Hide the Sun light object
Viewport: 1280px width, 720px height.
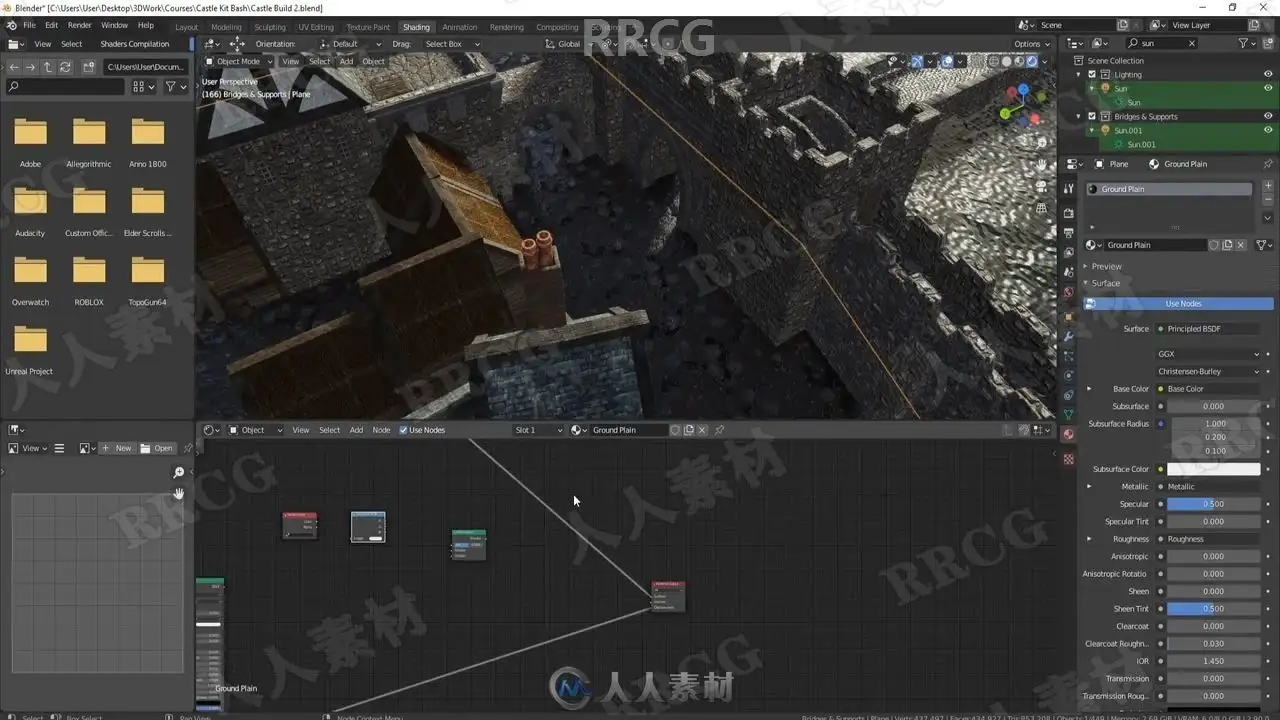tap(1268, 88)
